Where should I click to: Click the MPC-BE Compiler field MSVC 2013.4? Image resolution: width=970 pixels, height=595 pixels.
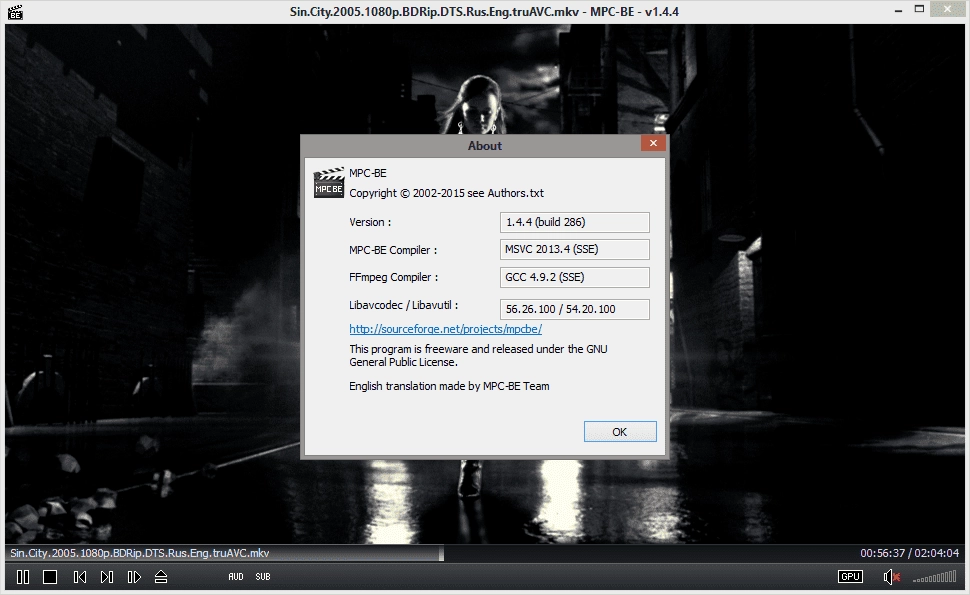point(575,249)
